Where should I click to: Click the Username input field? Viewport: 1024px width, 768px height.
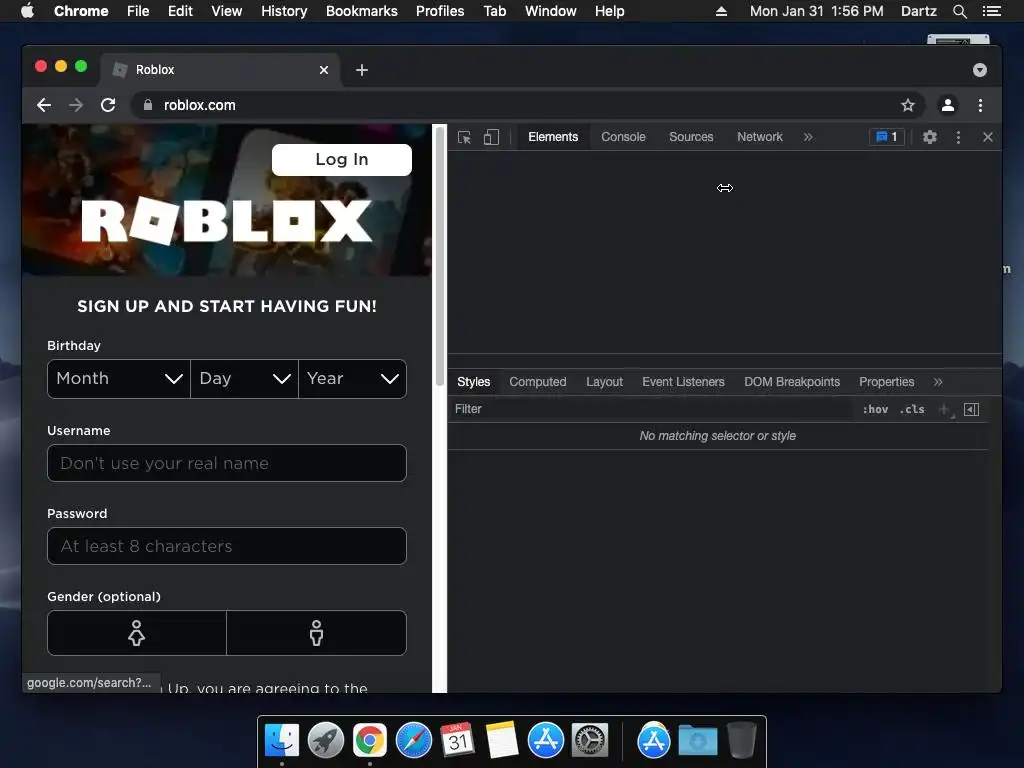click(227, 463)
